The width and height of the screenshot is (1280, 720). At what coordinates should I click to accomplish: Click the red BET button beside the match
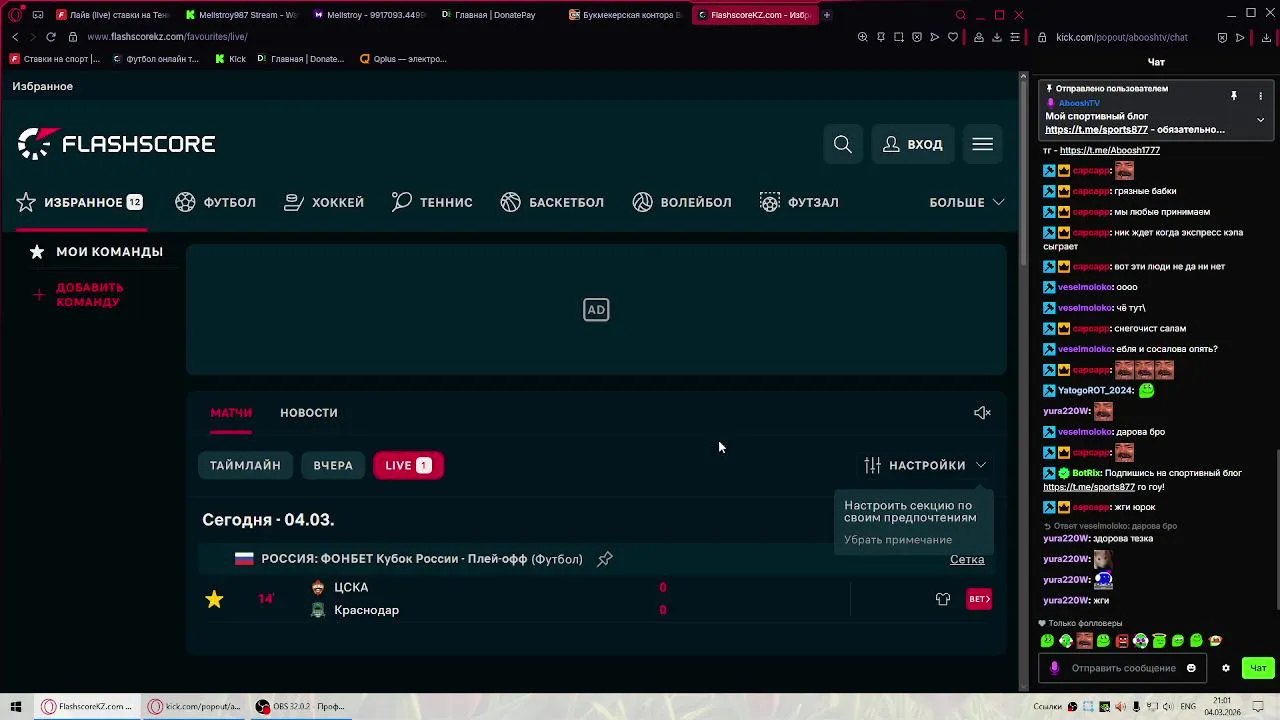point(979,599)
